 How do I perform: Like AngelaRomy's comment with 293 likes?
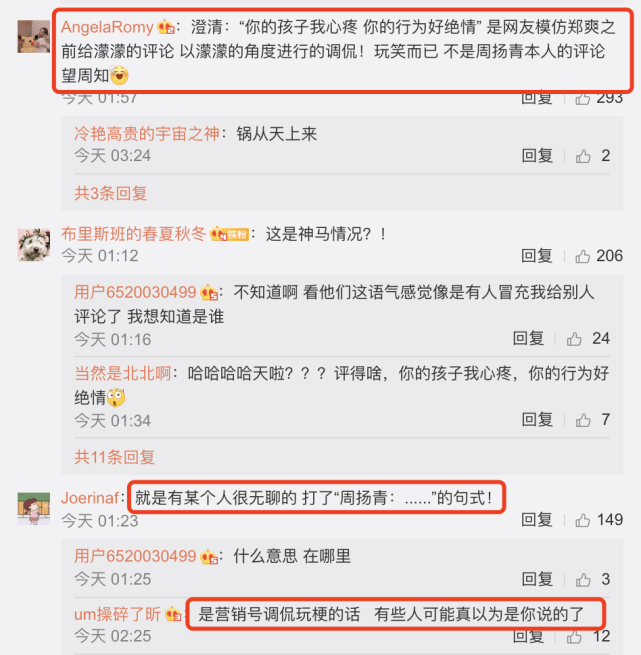[x=582, y=99]
